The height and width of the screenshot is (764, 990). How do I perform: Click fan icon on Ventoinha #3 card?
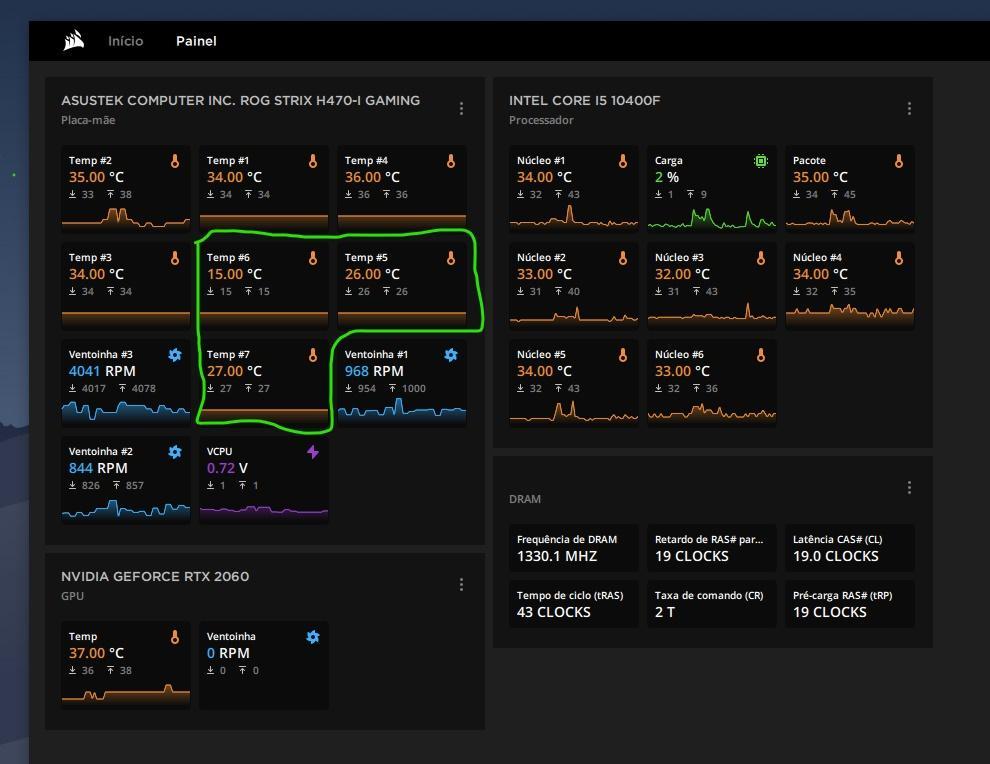175,355
